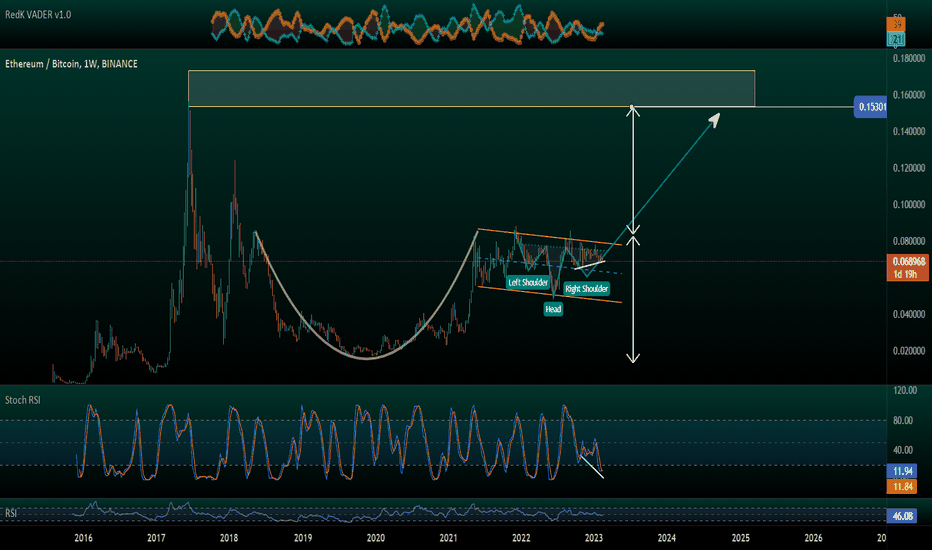Viewport: 932px width, 550px height.
Task: Click 0.120000 on the price axis
Action: [909, 168]
